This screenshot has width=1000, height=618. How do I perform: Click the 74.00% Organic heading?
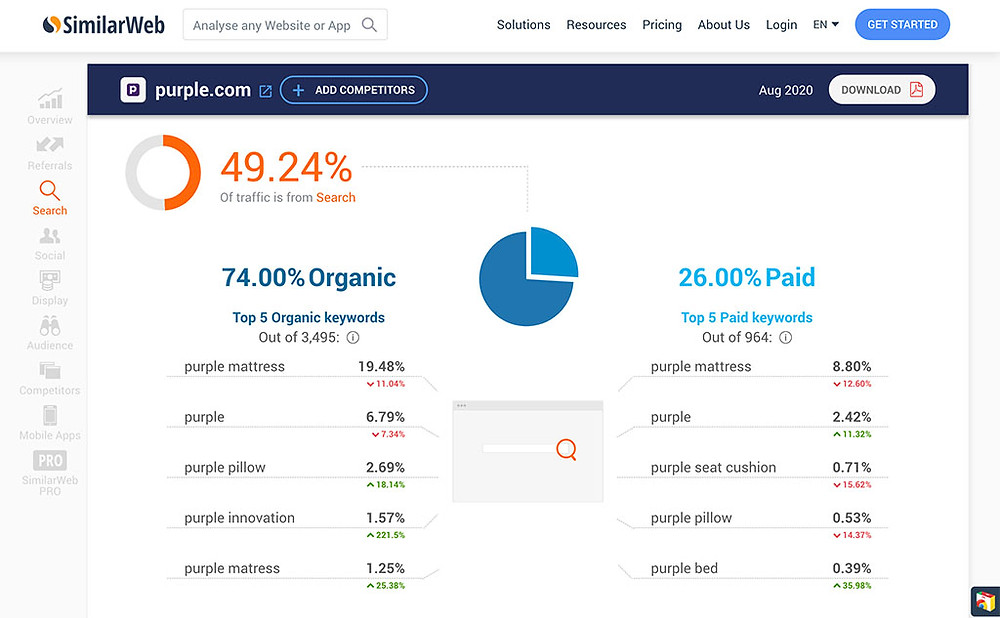[309, 277]
